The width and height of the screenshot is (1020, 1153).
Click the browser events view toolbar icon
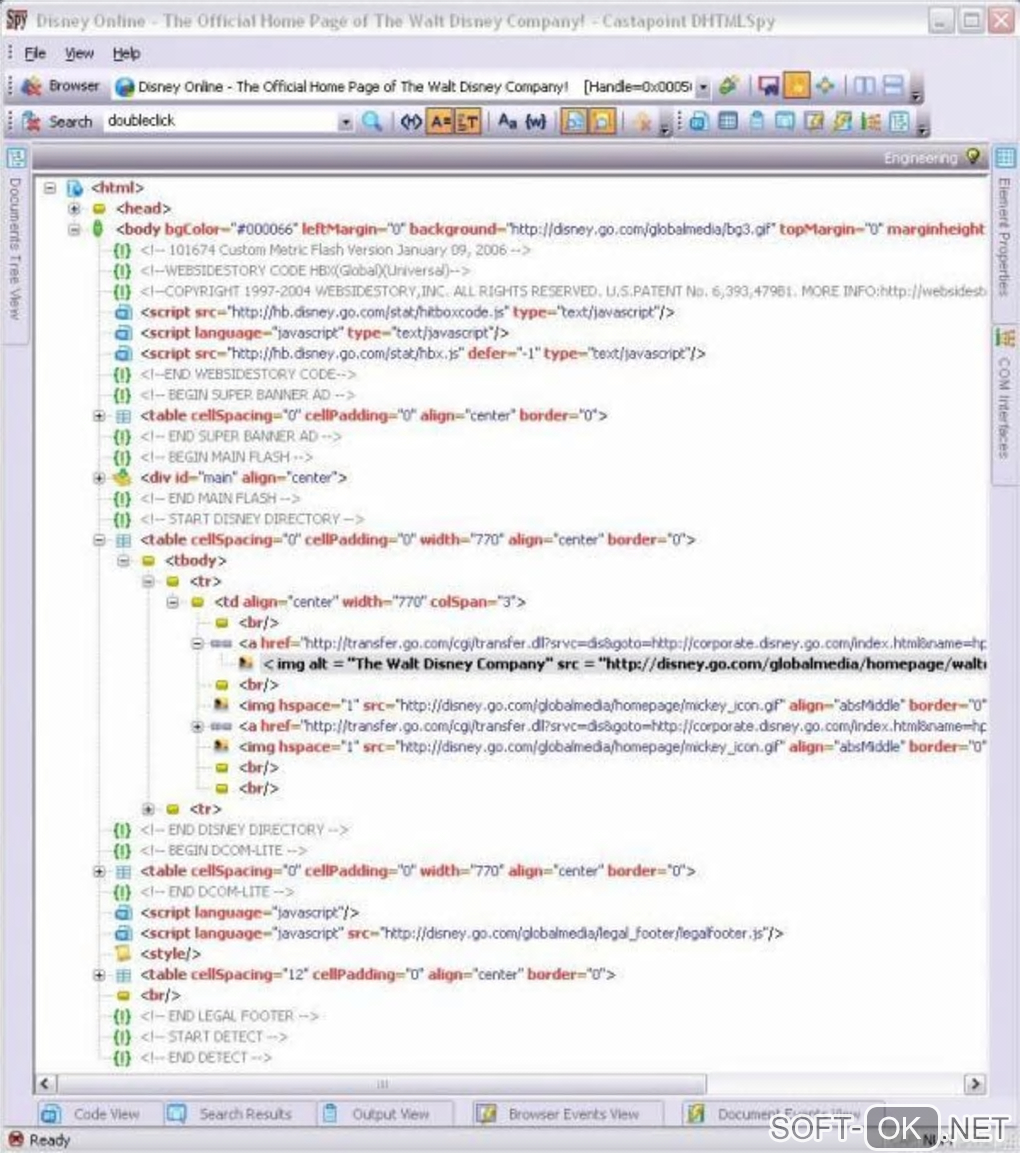[813, 121]
